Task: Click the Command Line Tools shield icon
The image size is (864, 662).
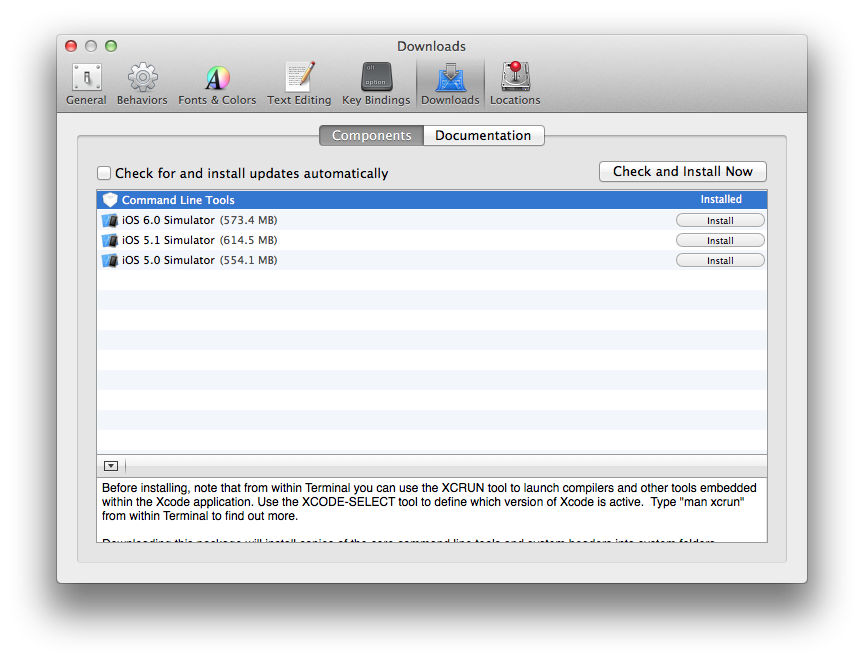Action: pyautogui.click(x=110, y=200)
